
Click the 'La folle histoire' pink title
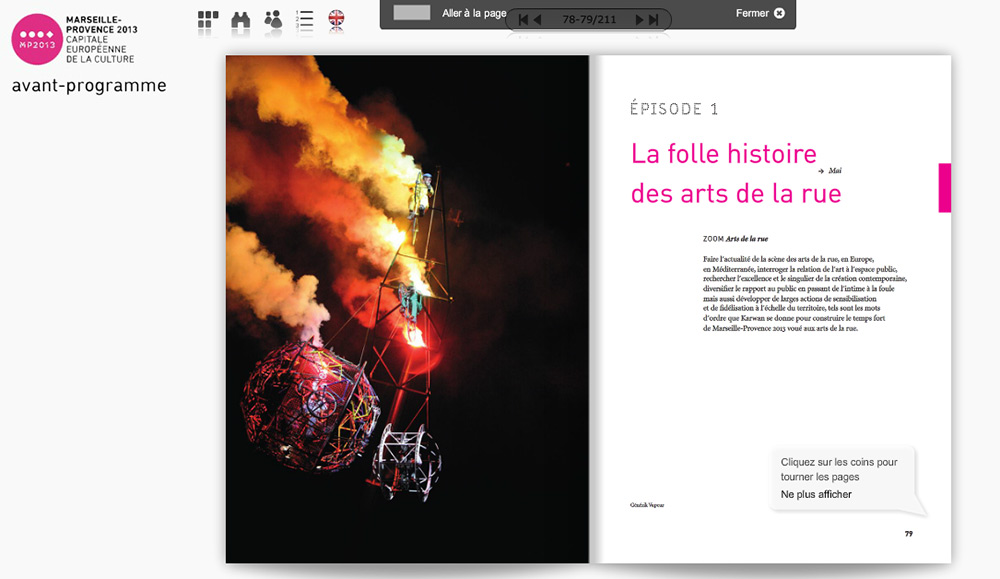pyautogui.click(x=724, y=154)
